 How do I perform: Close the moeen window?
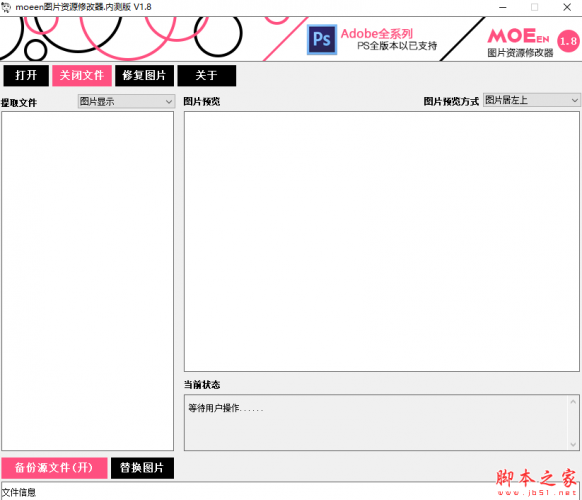click(567, 7)
